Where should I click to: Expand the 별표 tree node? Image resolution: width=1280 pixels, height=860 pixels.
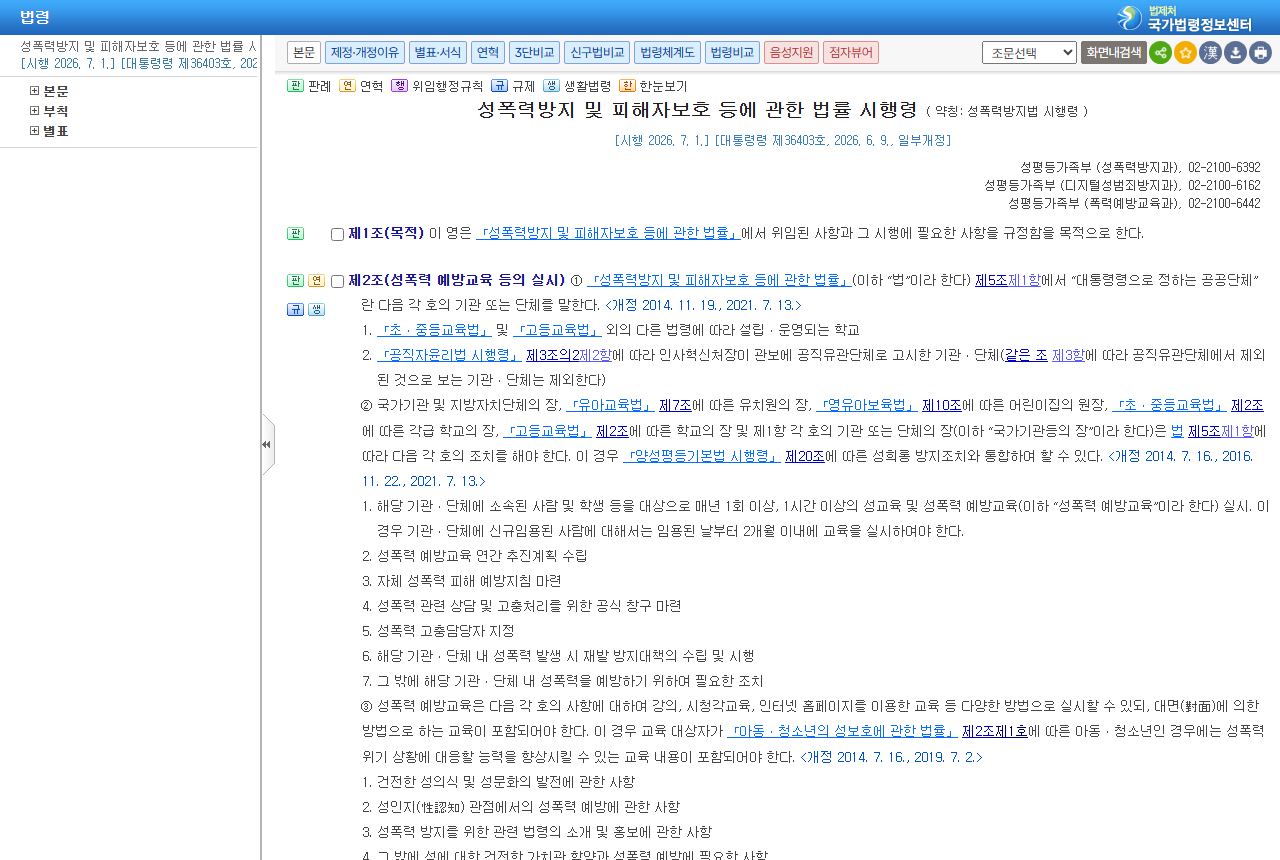(35, 131)
